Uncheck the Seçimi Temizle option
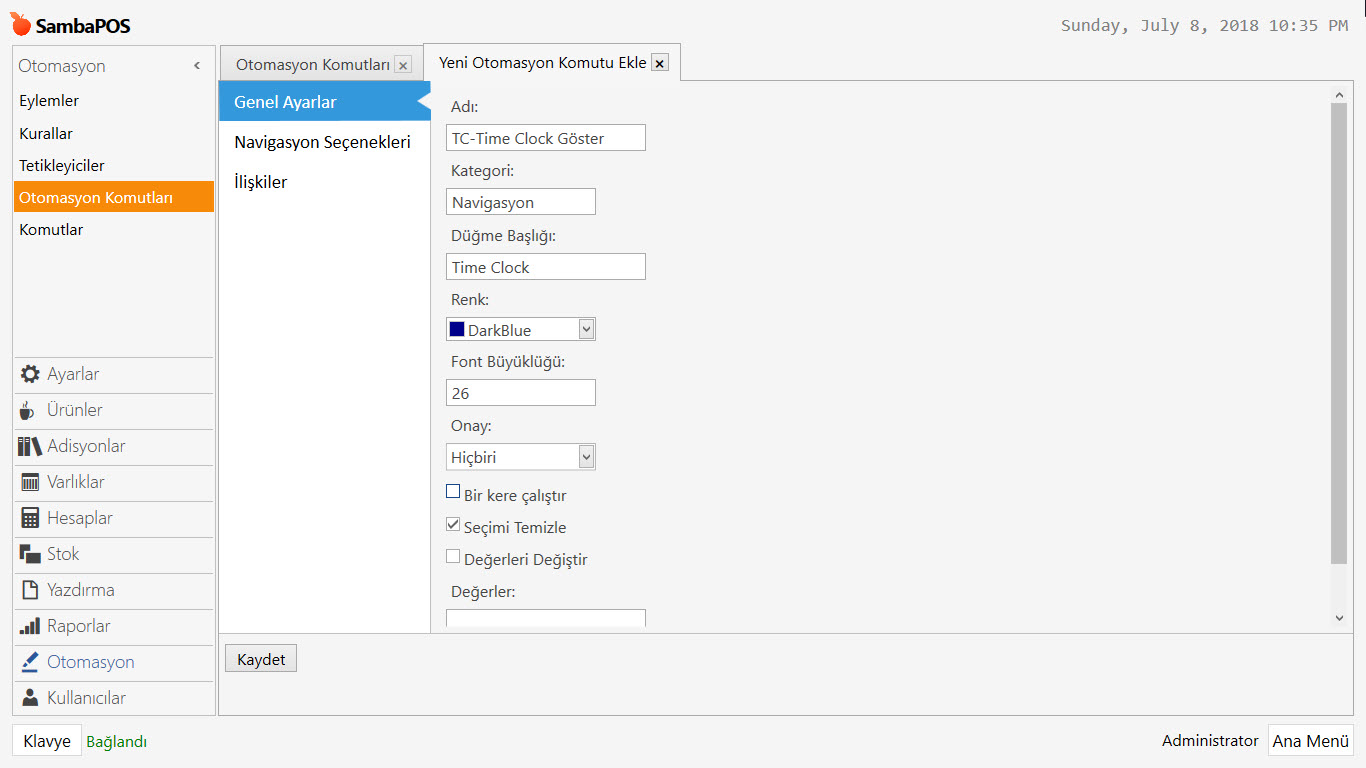Screen dimensions: 1366x768 [453, 523]
